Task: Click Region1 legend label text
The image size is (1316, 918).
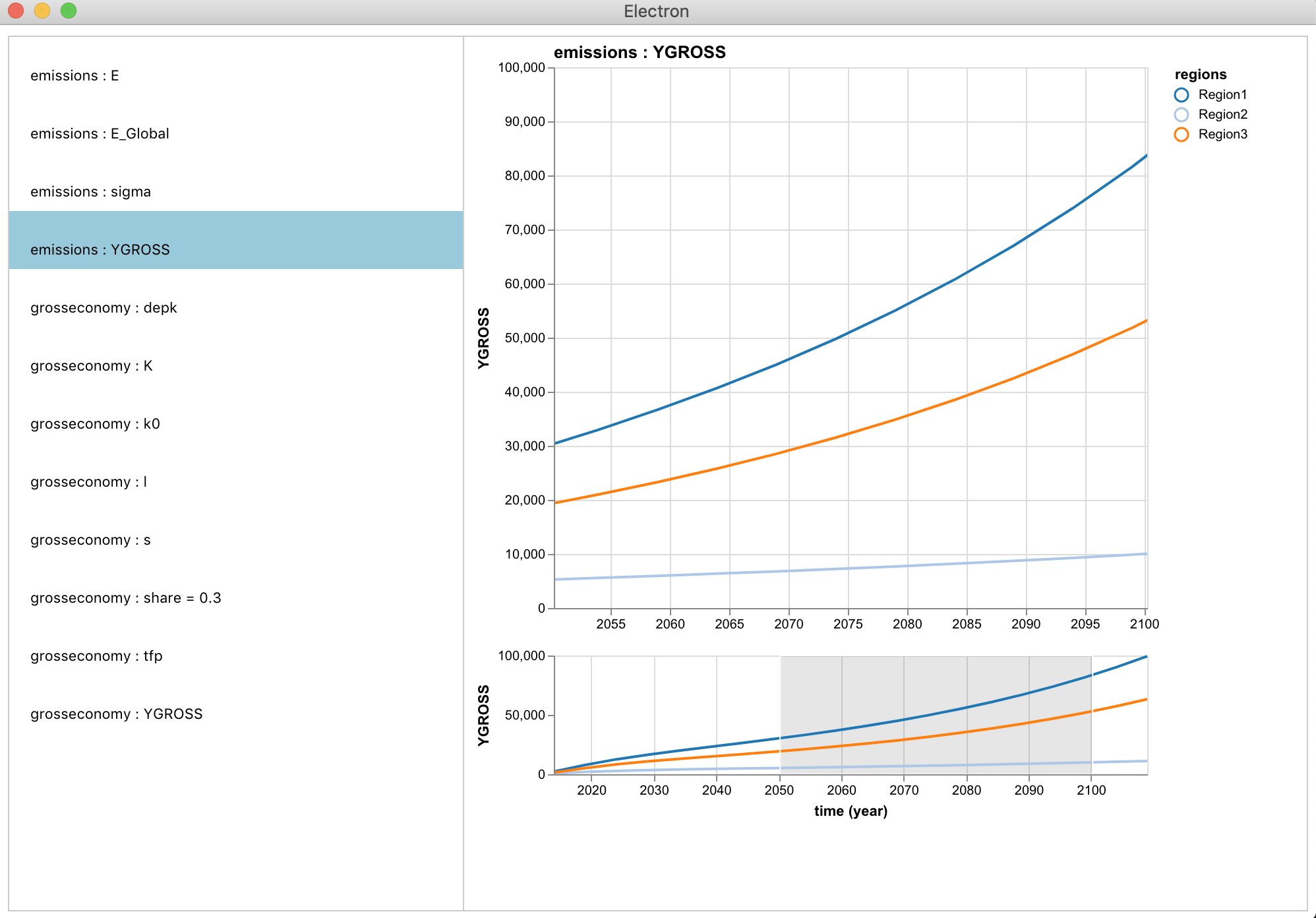Action: 1222,95
